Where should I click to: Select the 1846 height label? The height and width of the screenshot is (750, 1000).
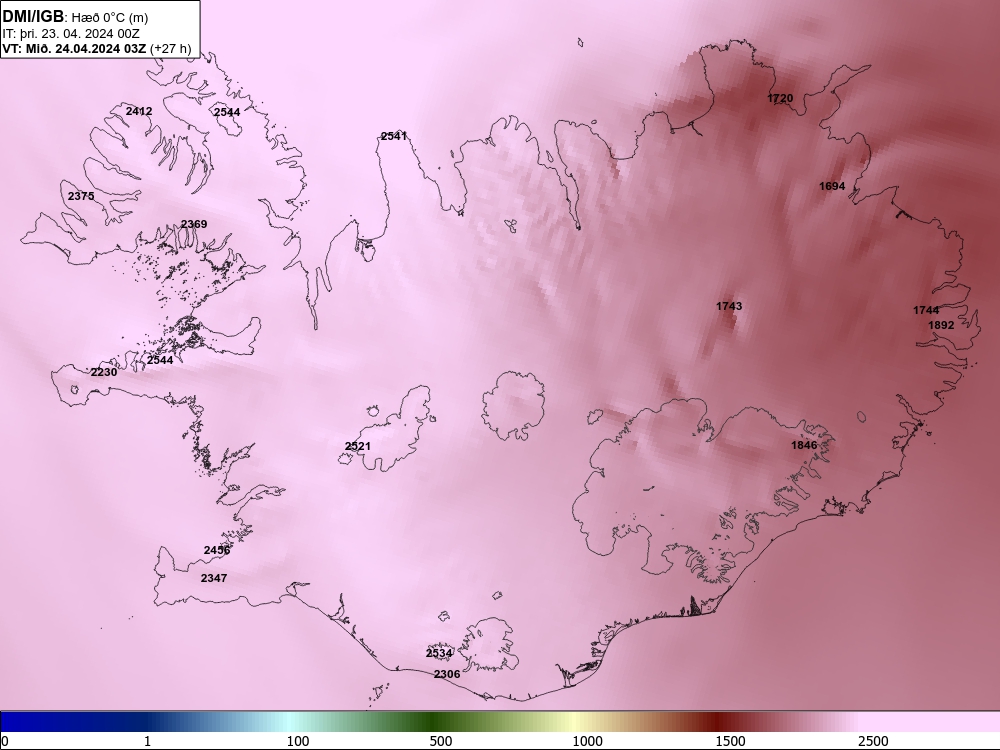tap(804, 445)
